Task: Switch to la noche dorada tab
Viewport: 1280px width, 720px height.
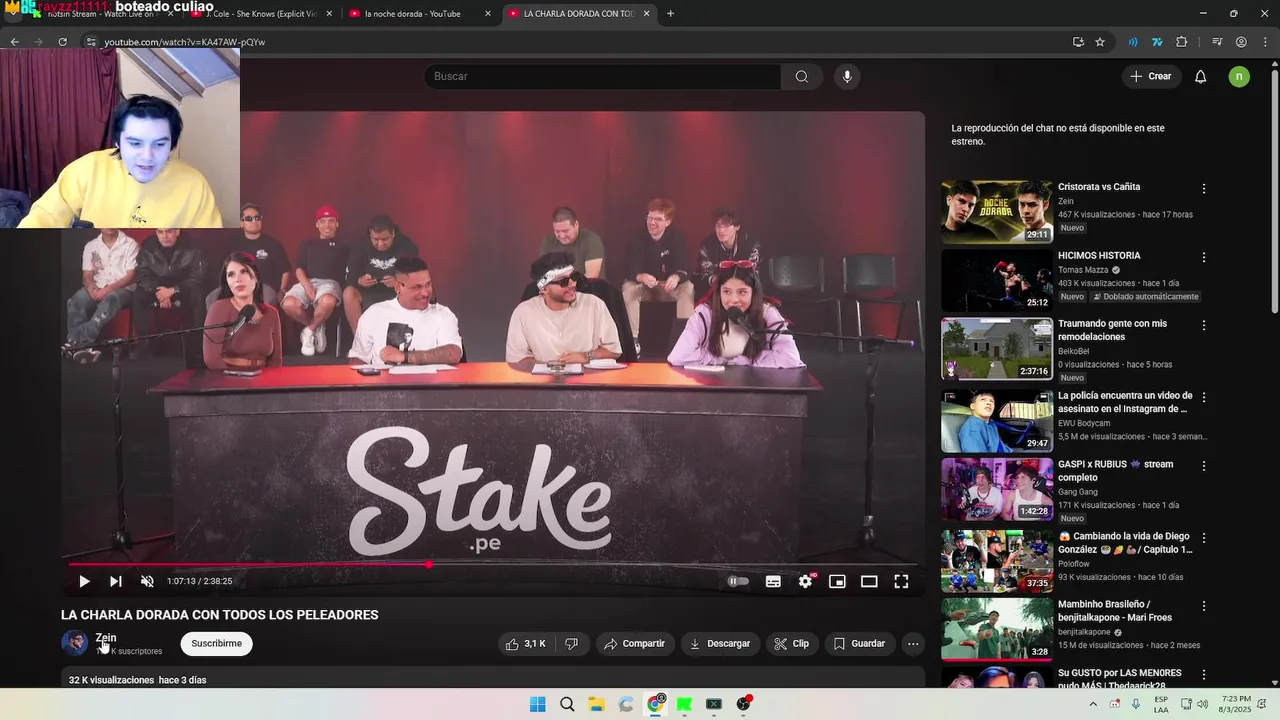Action: pos(413,14)
